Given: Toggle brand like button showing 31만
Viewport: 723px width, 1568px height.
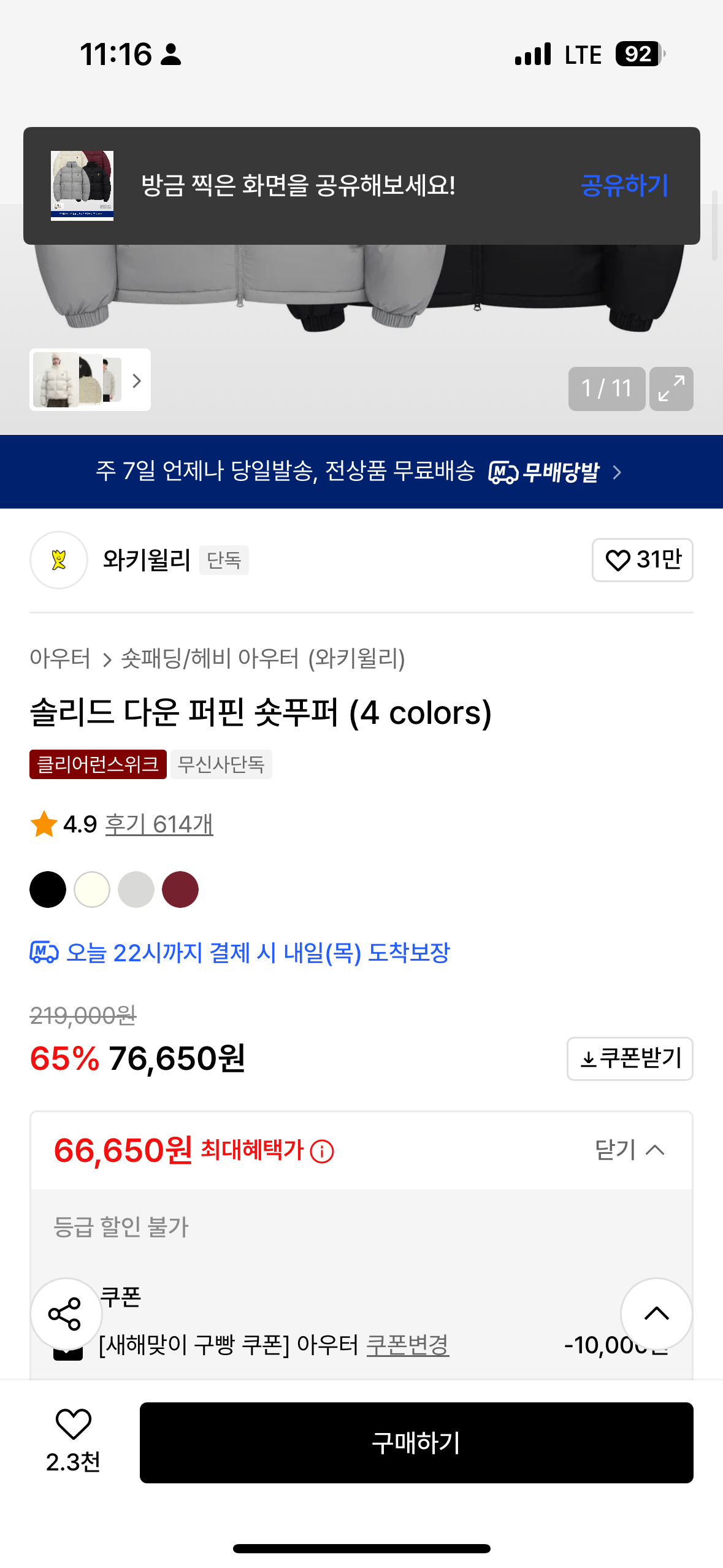Looking at the screenshot, I should [642, 559].
